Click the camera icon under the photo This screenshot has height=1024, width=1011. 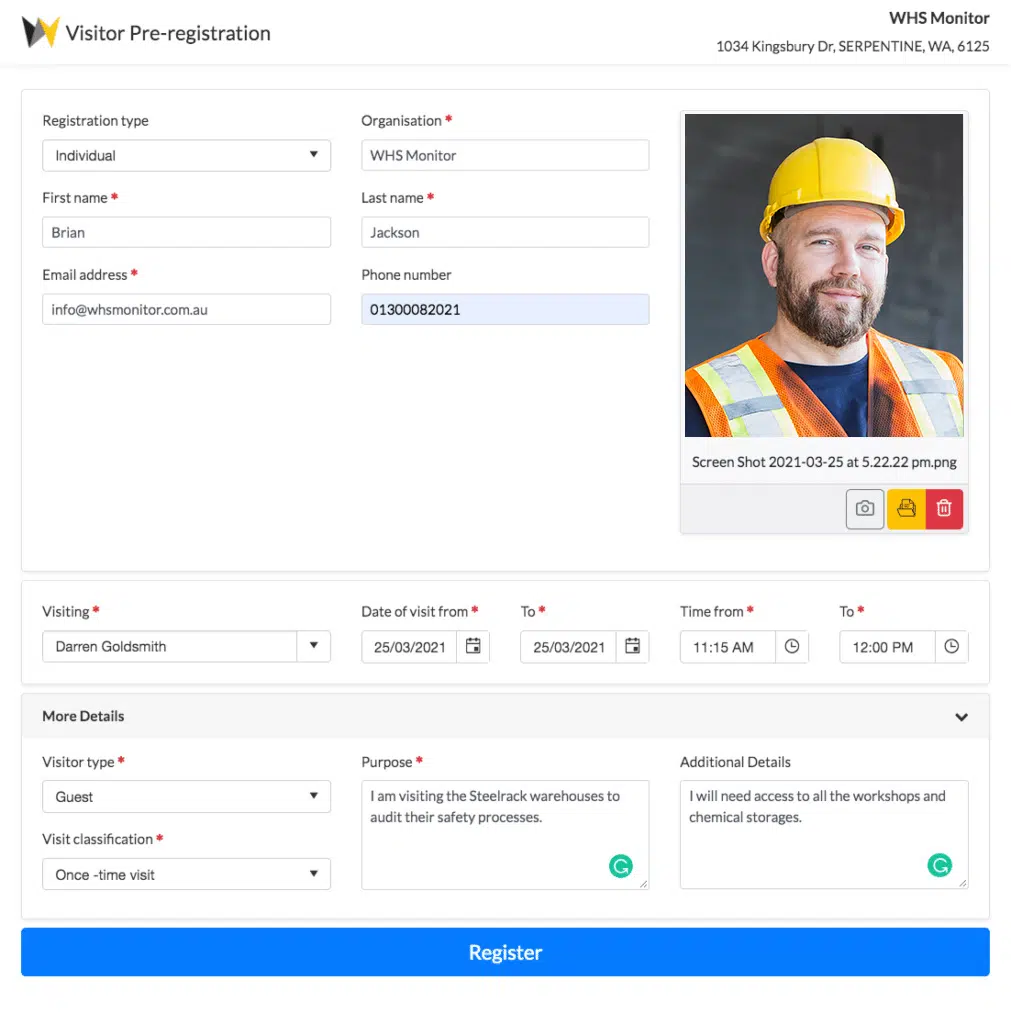click(865, 509)
